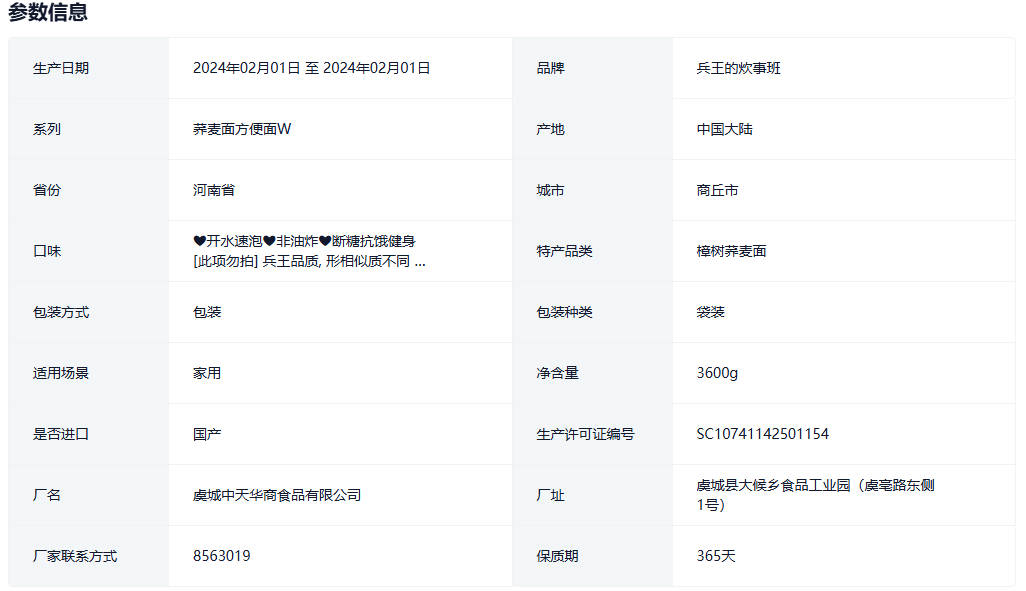Click the 参数信息 section heading
The width and height of the screenshot is (1026, 591).
pos(48,13)
